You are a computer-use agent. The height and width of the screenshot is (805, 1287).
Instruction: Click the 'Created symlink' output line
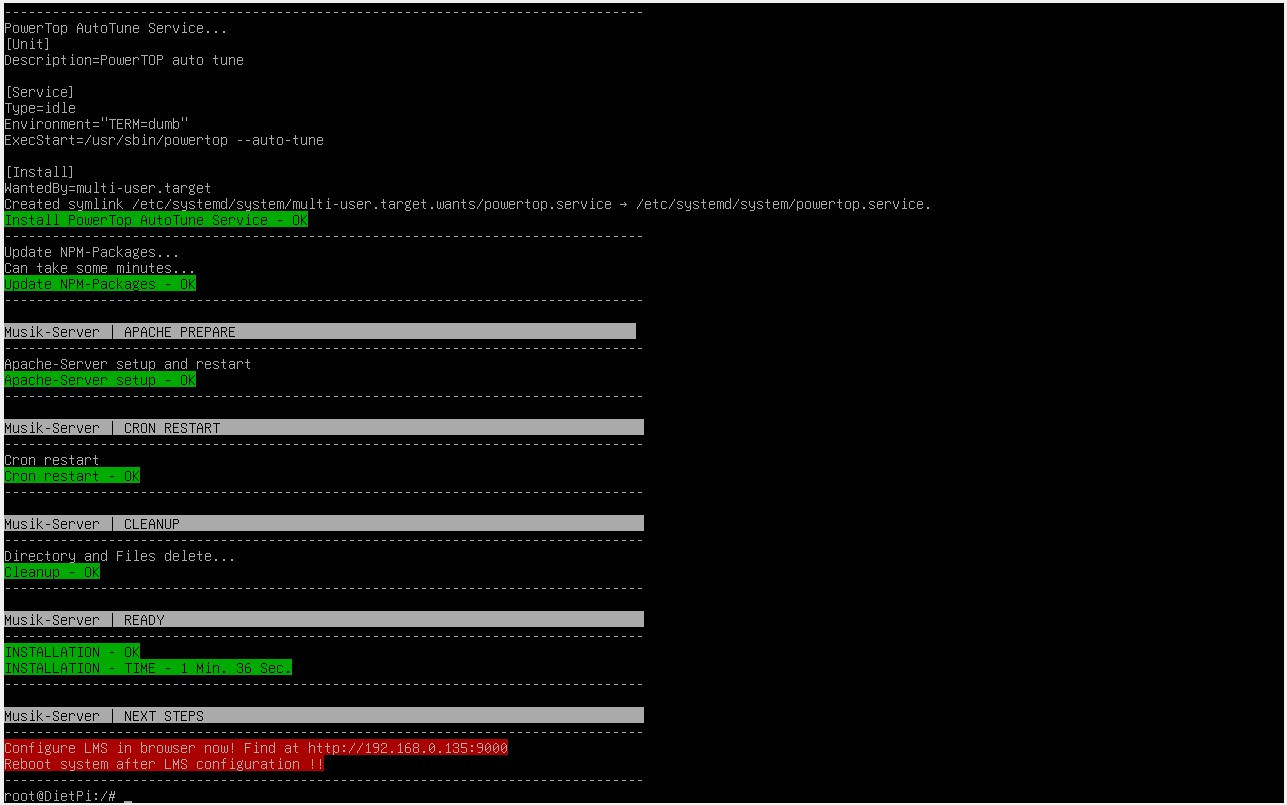click(468, 204)
